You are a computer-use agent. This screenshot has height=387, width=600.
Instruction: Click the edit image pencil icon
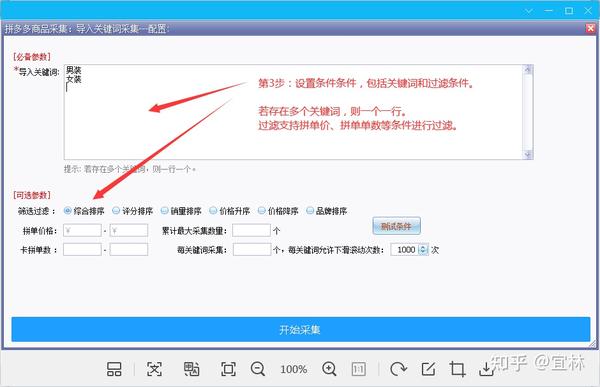428,369
